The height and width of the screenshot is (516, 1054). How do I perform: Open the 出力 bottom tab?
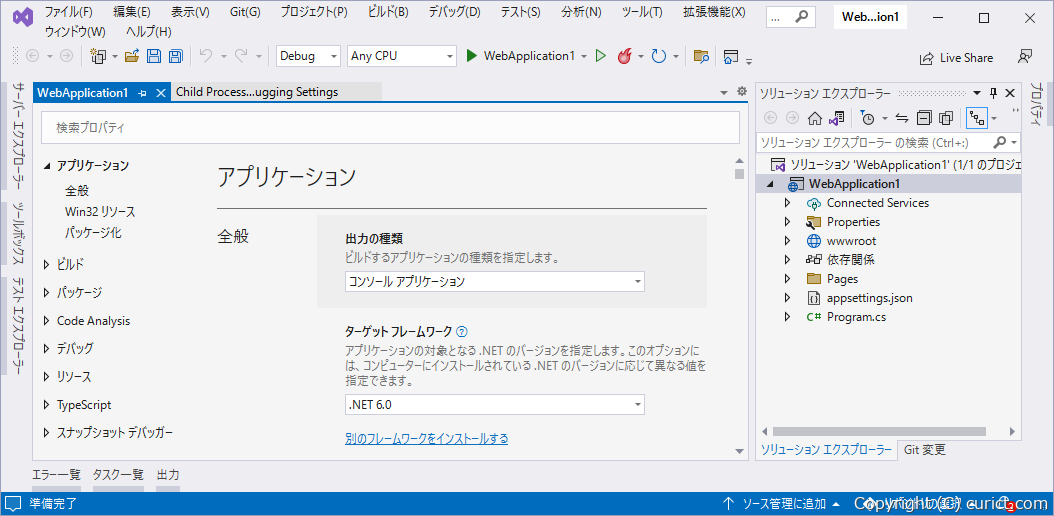168,475
